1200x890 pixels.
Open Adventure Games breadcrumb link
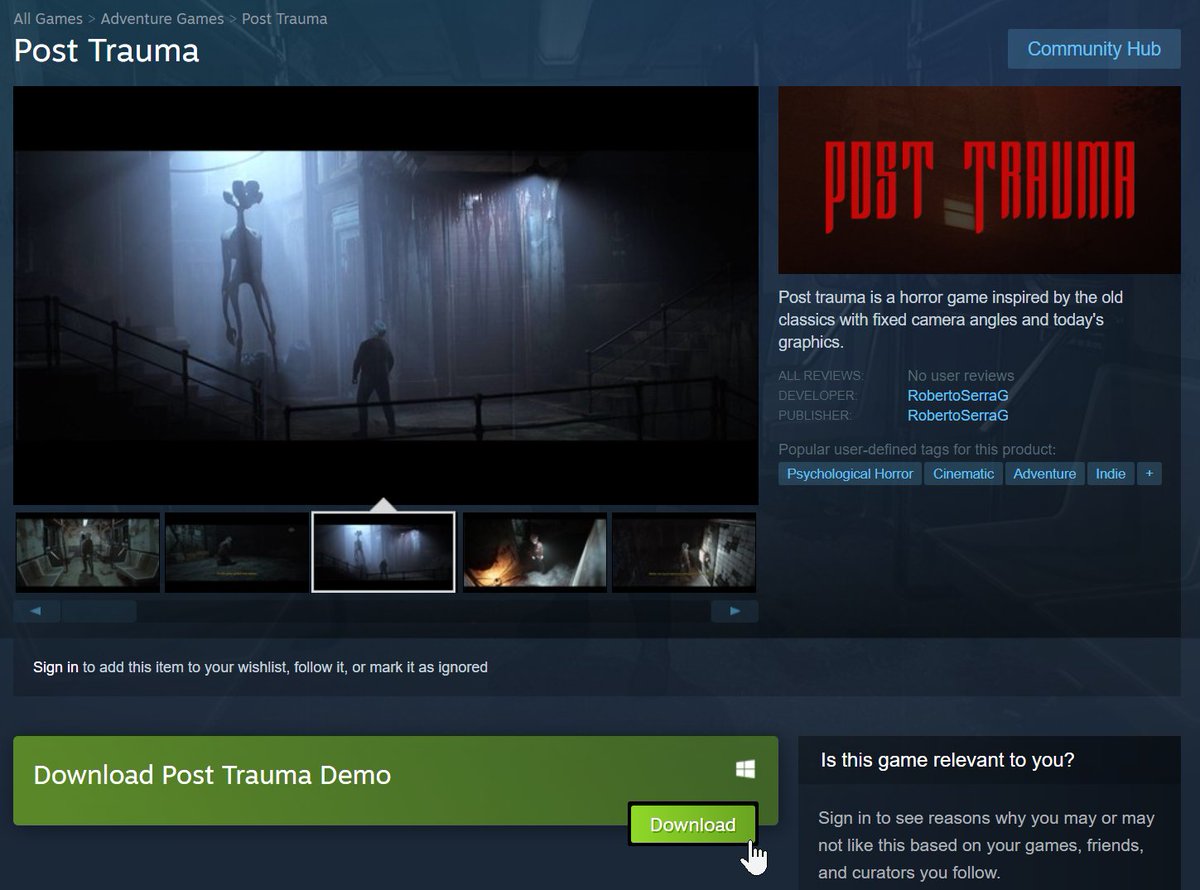162,19
